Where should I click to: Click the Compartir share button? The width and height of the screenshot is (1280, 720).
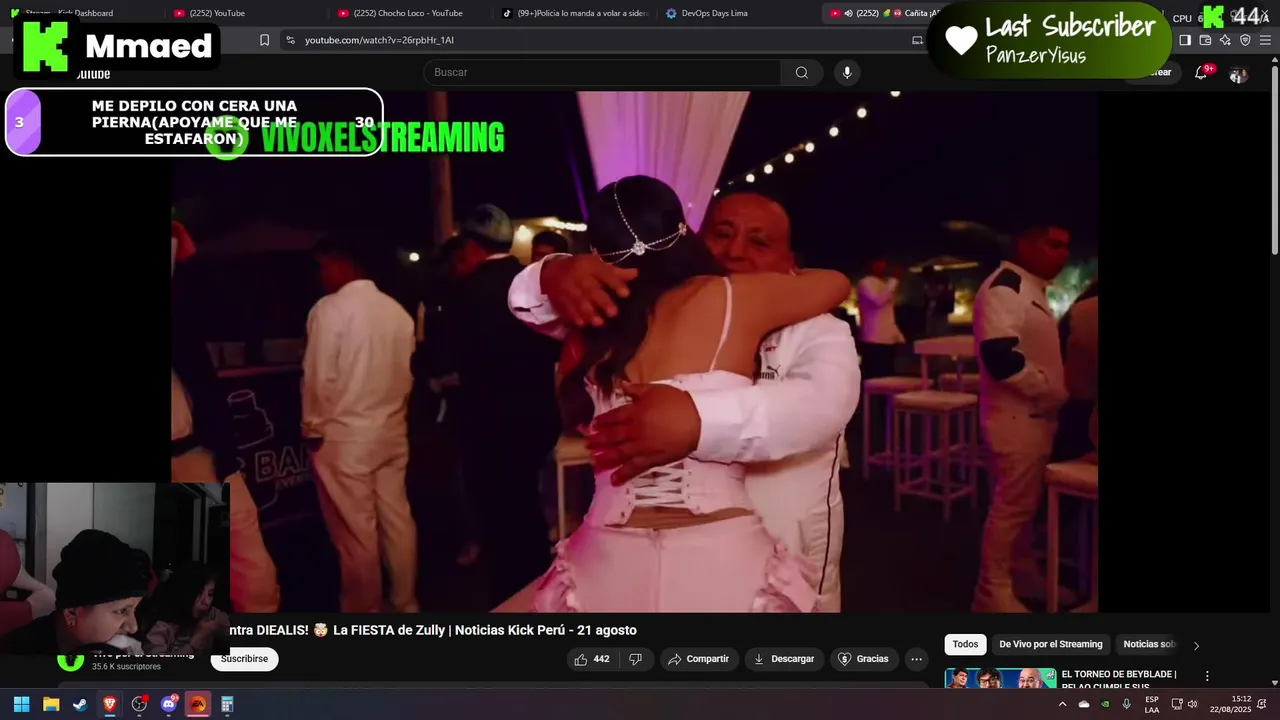(x=698, y=659)
